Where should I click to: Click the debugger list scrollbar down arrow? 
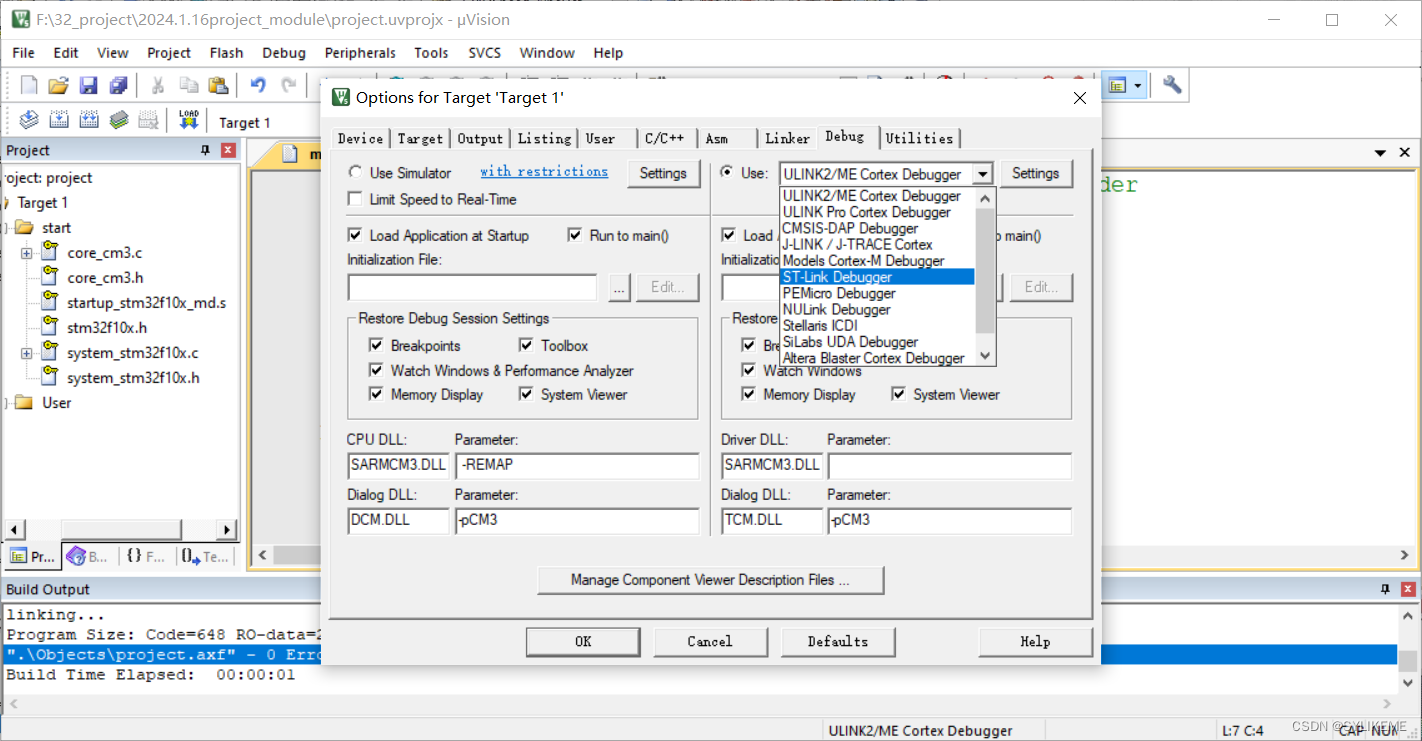(x=986, y=356)
